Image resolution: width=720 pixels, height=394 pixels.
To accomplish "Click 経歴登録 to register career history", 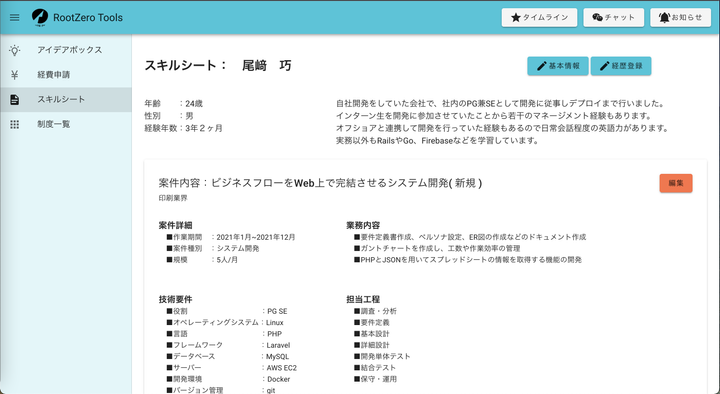I will click(621, 66).
